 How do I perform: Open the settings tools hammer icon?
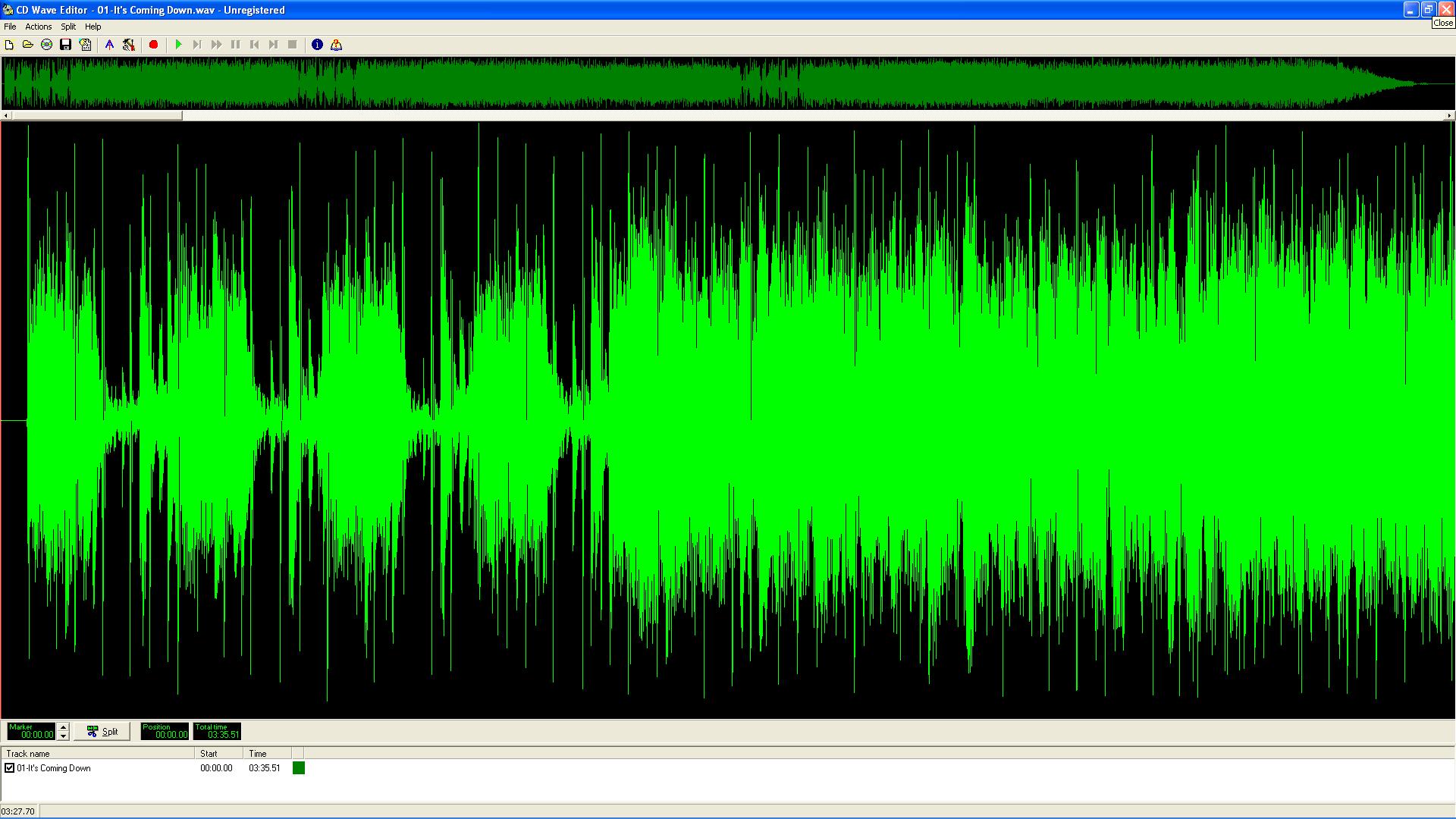pos(129,45)
